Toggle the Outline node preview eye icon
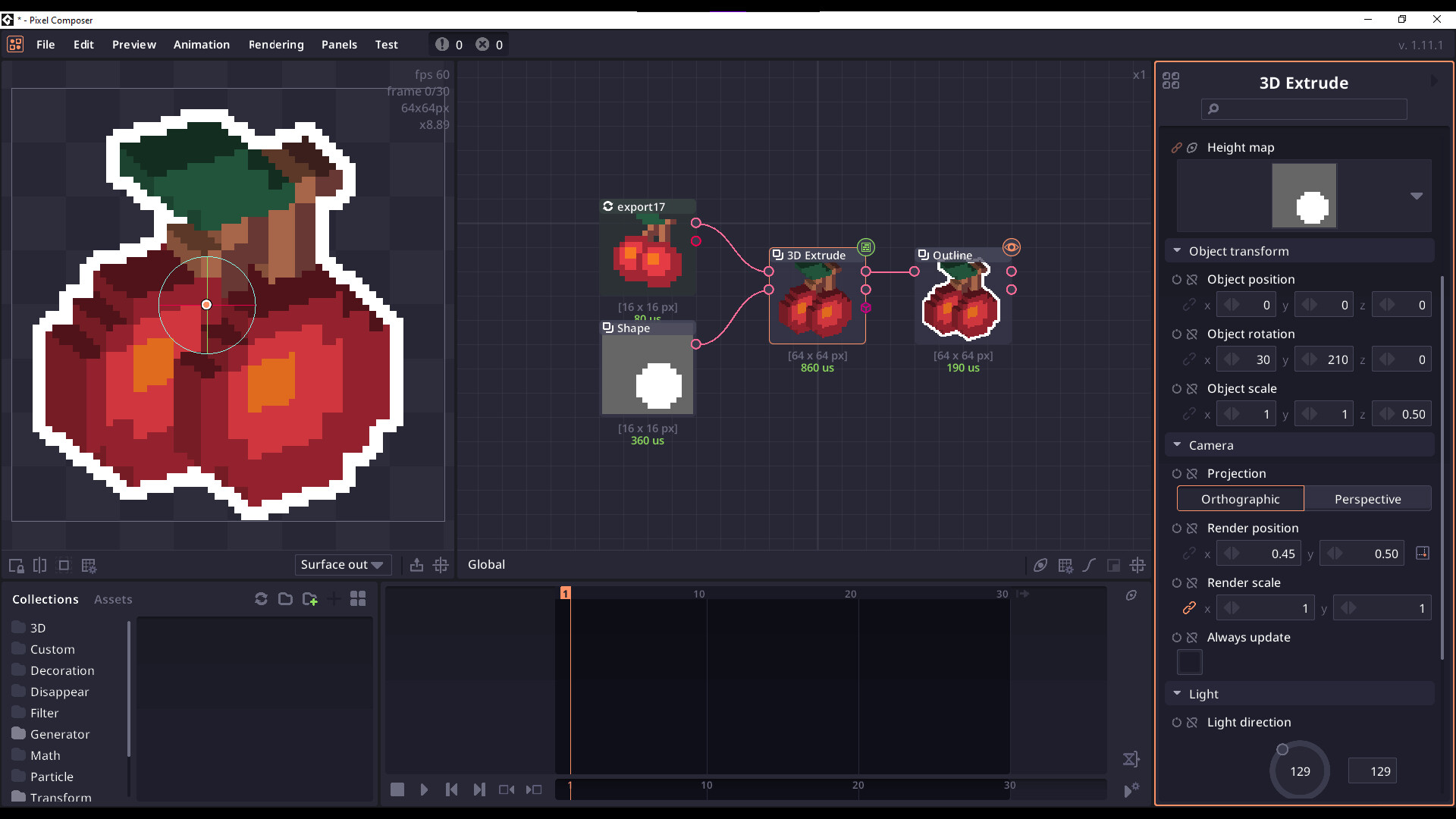This screenshot has height=819, width=1456. (x=1012, y=246)
